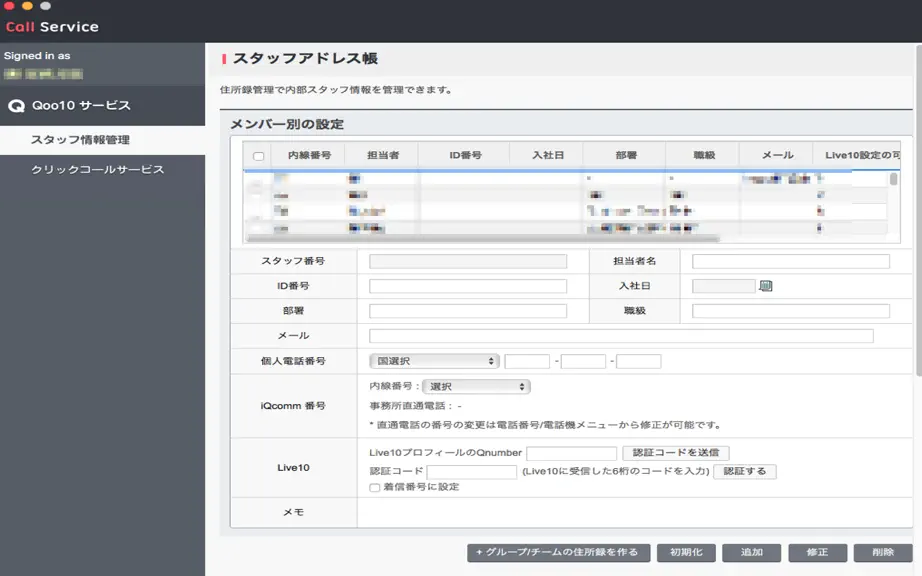The width and height of the screenshot is (922, 576).
Task: Click the メール column header
Action: click(778, 155)
